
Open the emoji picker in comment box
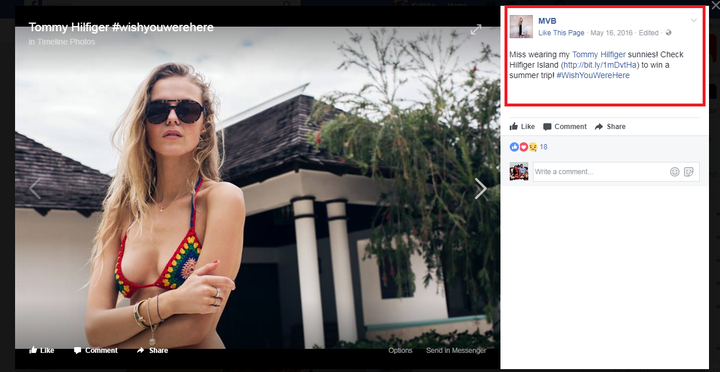click(675, 172)
